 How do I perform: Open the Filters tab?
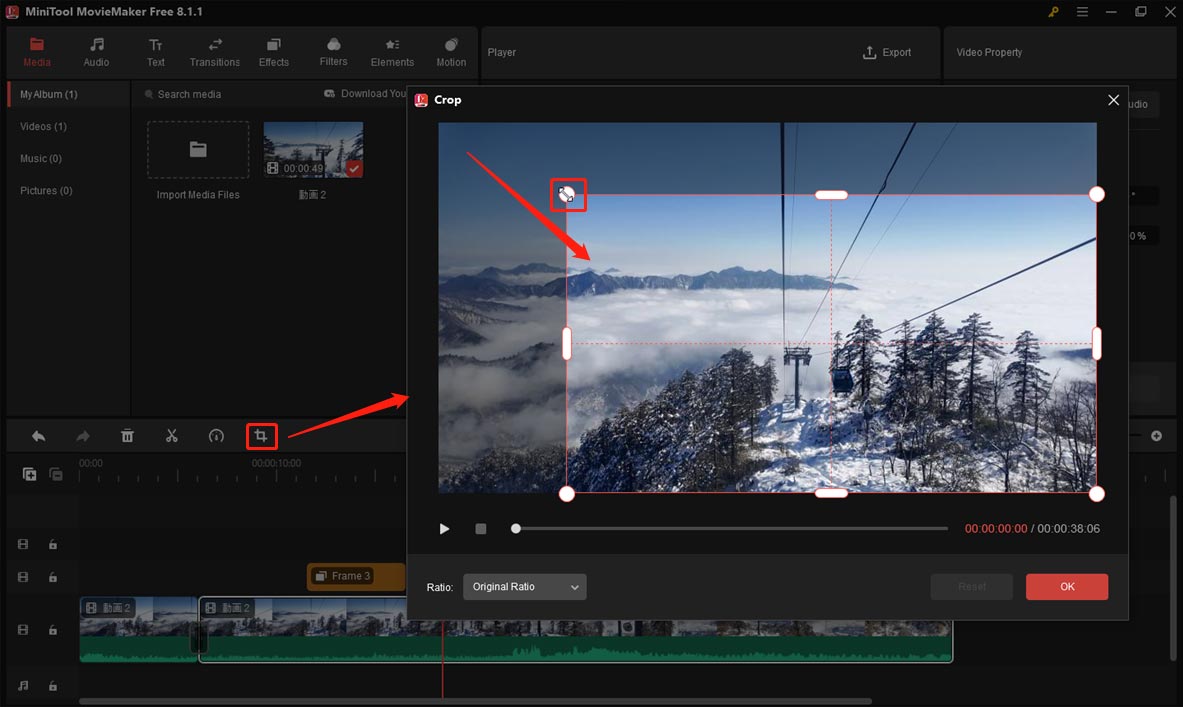coord(333,52)
